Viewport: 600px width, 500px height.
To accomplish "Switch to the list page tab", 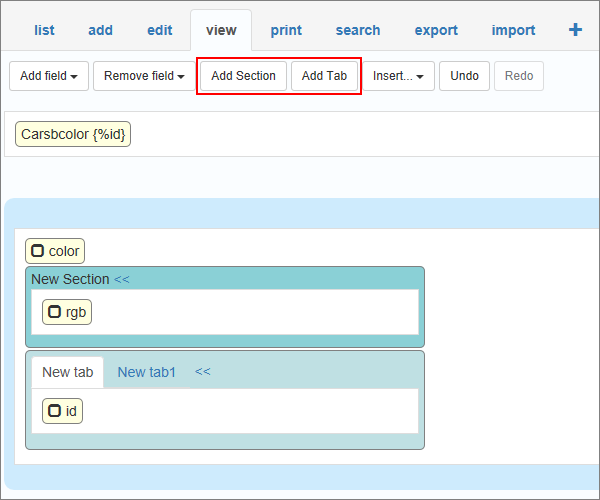I will pyautogui.click(x=44, y=30).
